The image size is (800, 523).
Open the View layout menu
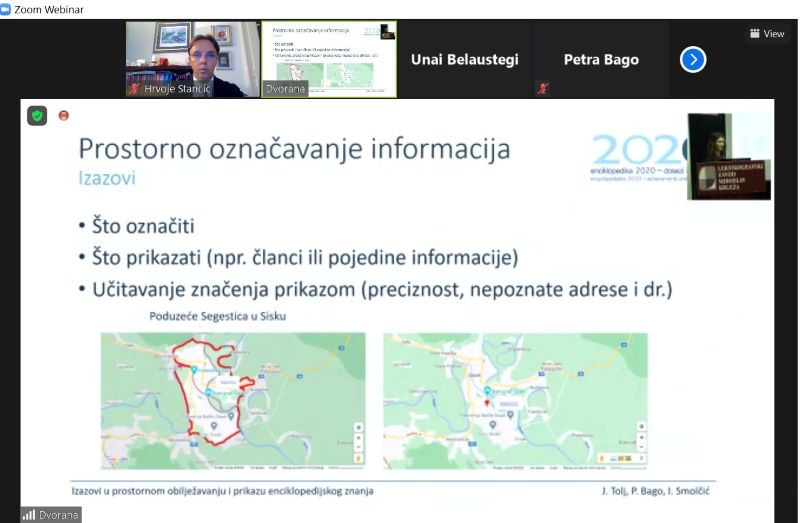pyautogui.click(x=767, y=33)
